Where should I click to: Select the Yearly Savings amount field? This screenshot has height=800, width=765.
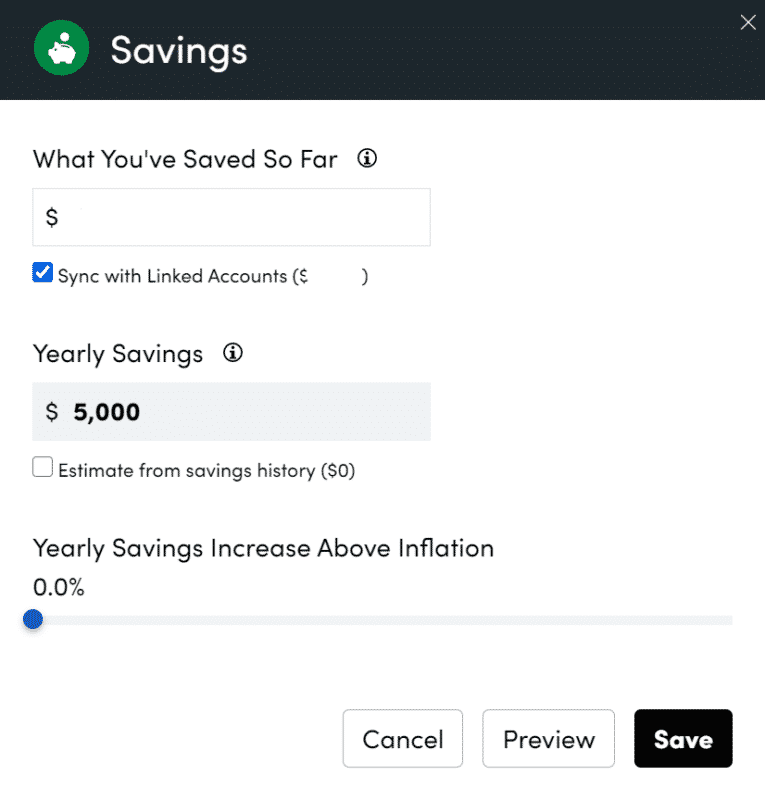(230, 411)
